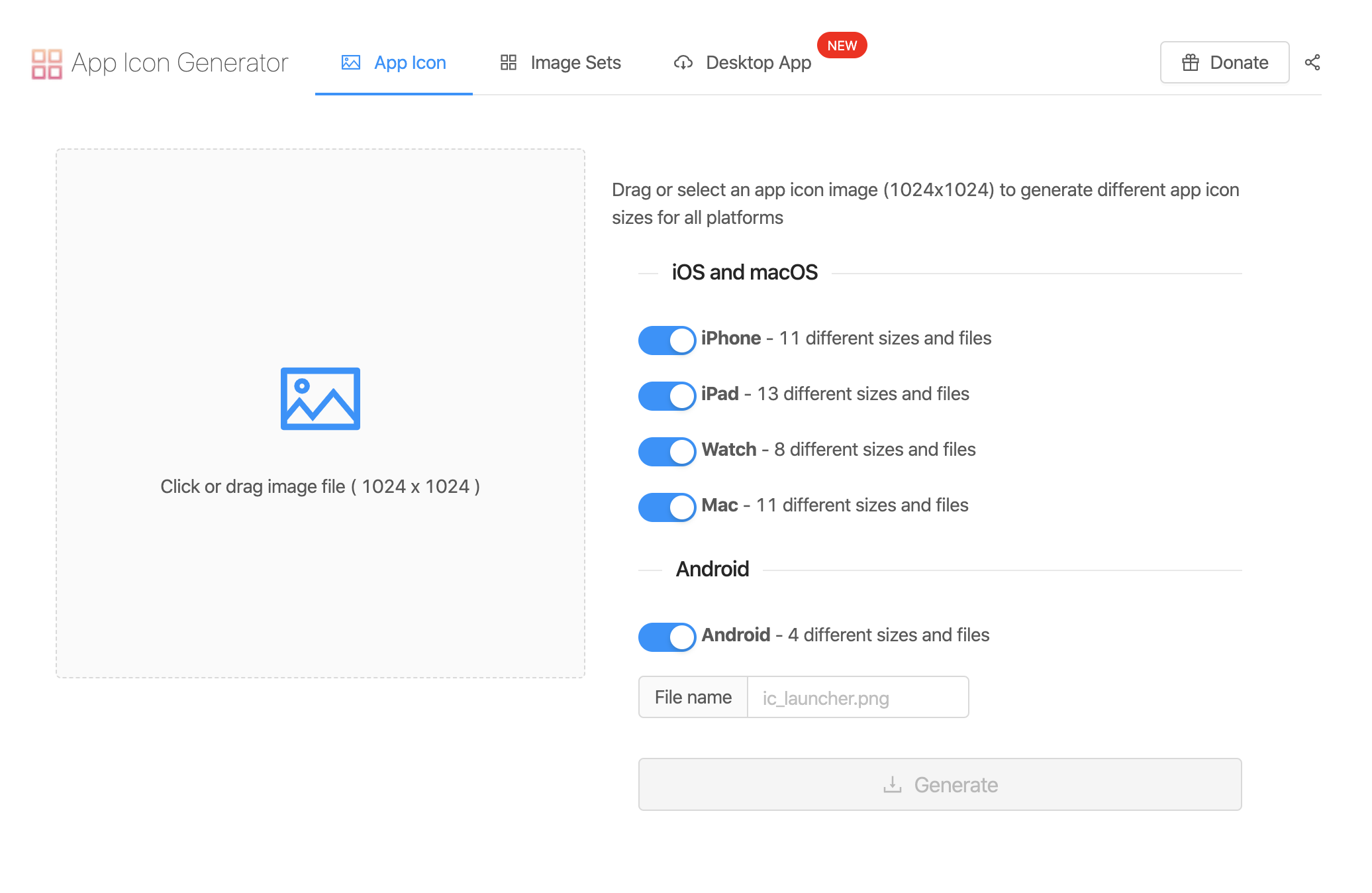Click the cloud download Desktop App icon
Image resolution: width=1372 pixels, height=893 pixels.
(x=683, y=62)
